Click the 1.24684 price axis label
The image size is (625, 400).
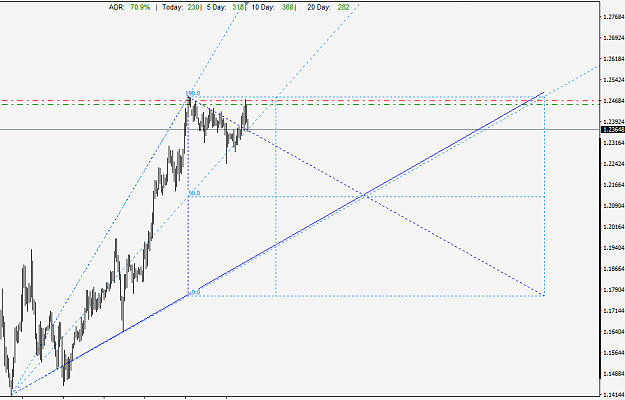(x=613, y=101)
